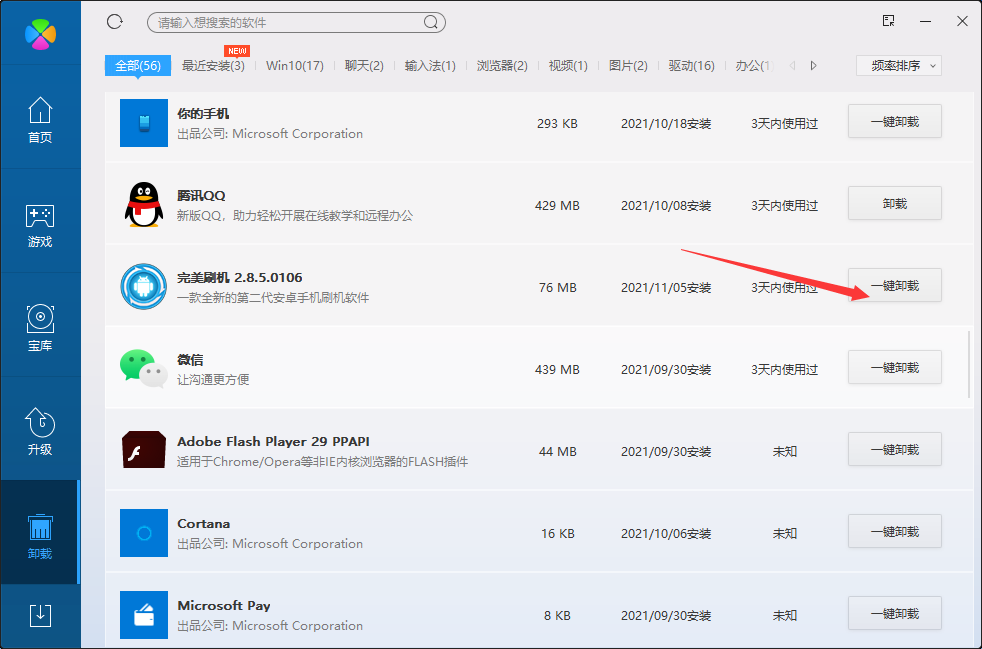Click the Cortana app name
This screenshot has width=982, height=649.
[204, 524]
